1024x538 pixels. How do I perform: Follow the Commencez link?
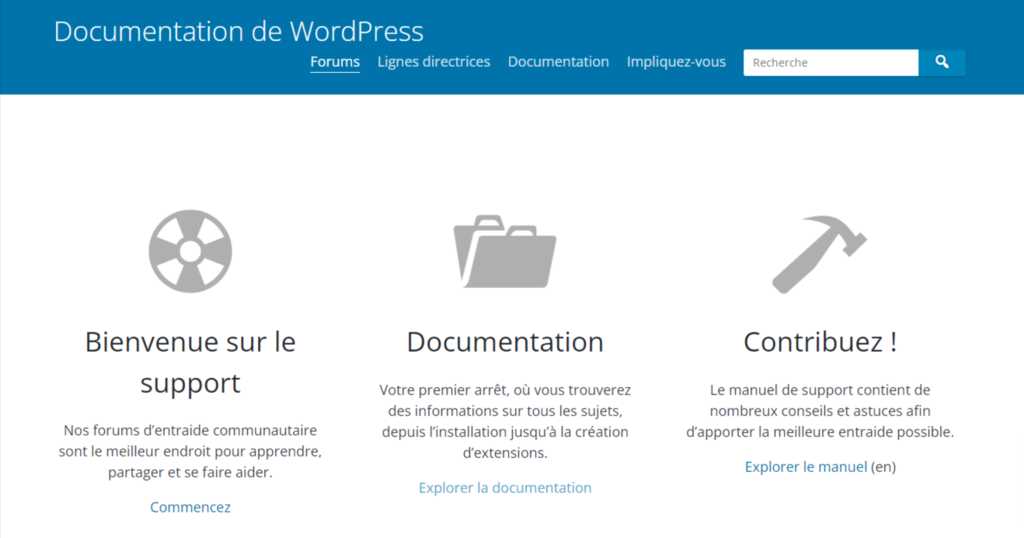coord(190,507)
